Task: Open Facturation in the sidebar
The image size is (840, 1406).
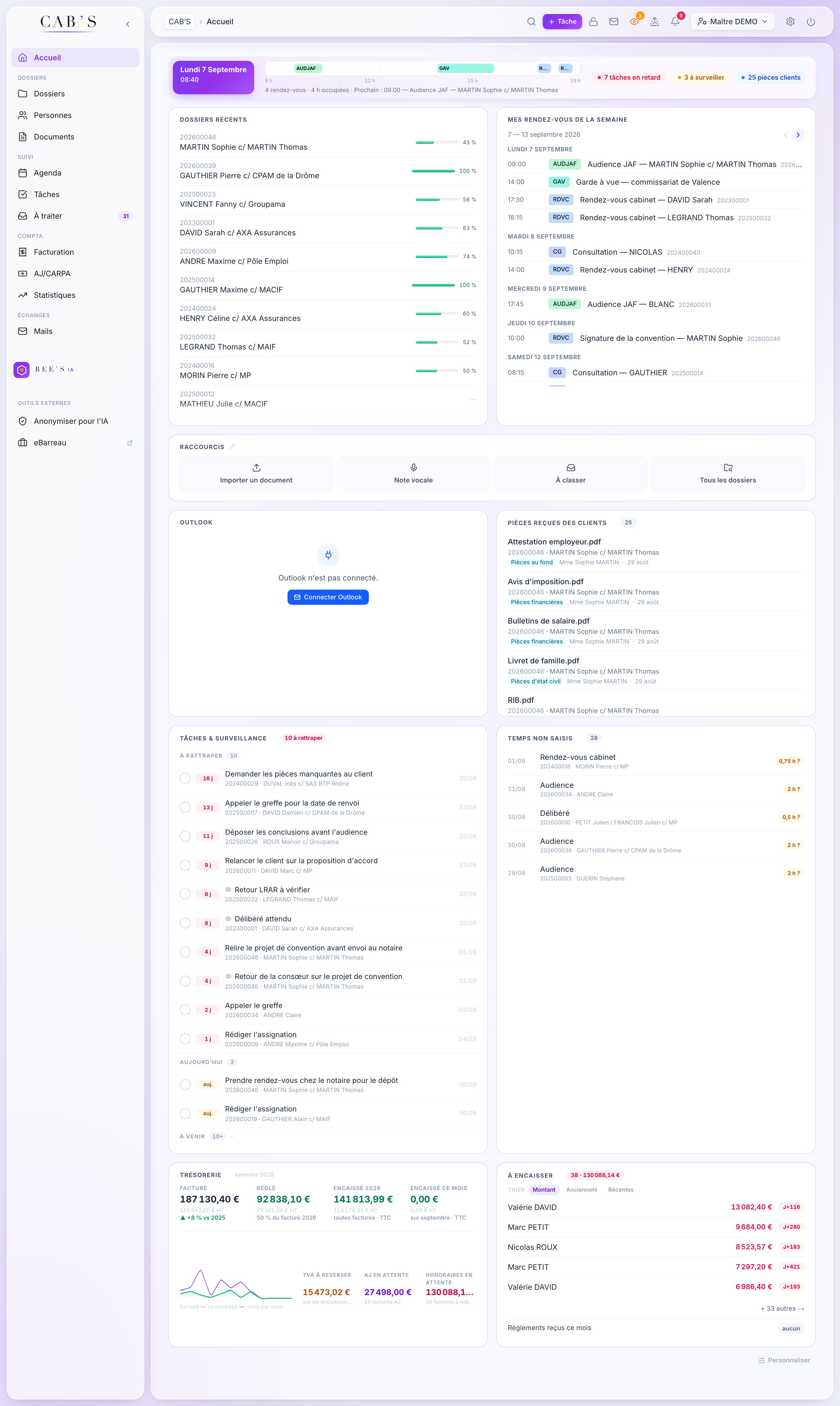Action: 75,253
